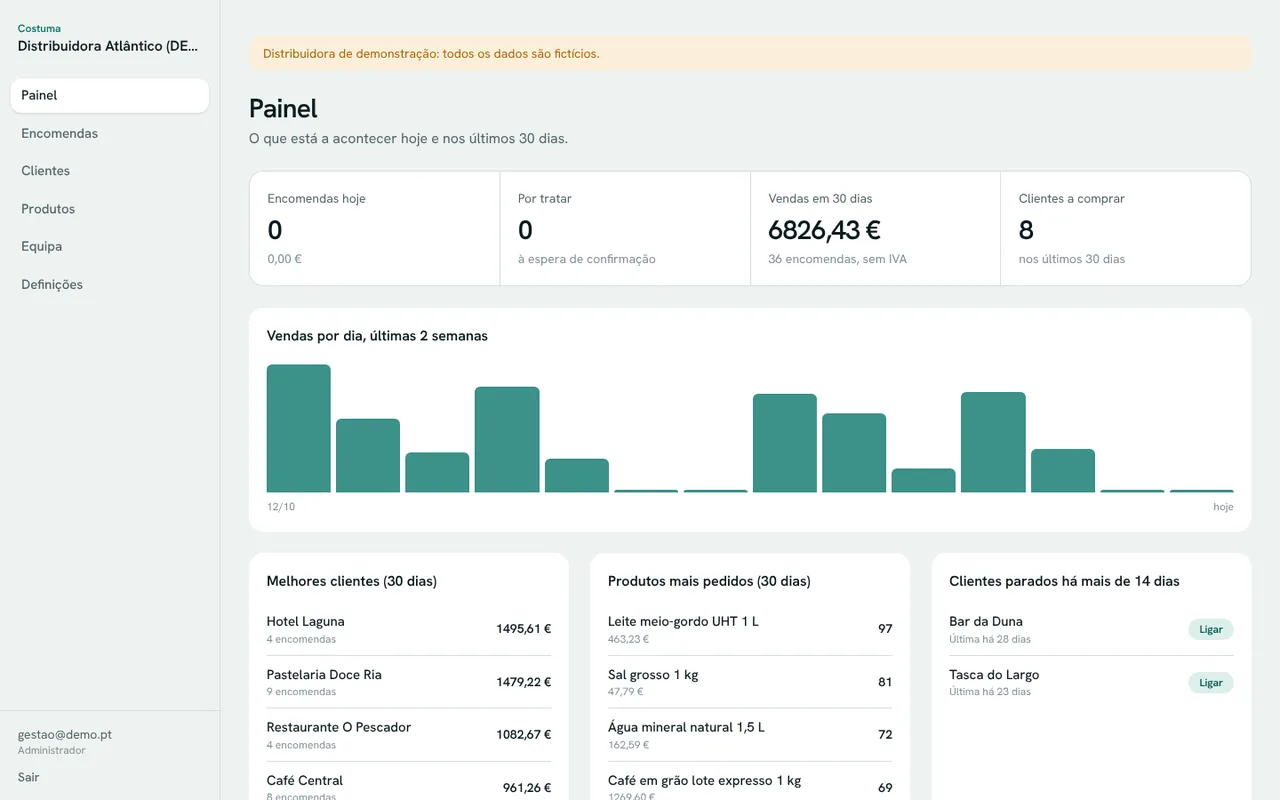Select the Por tratar stat card

(x=625, y=228)
